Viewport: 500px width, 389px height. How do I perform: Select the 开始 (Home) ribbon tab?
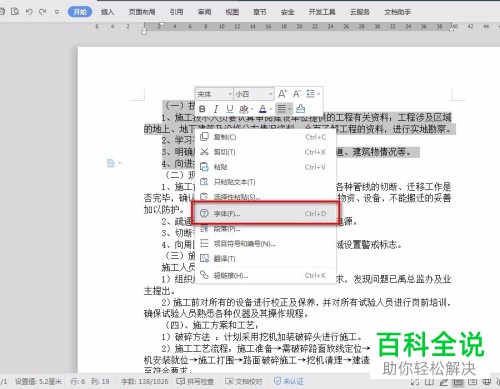tap(80, 12)
